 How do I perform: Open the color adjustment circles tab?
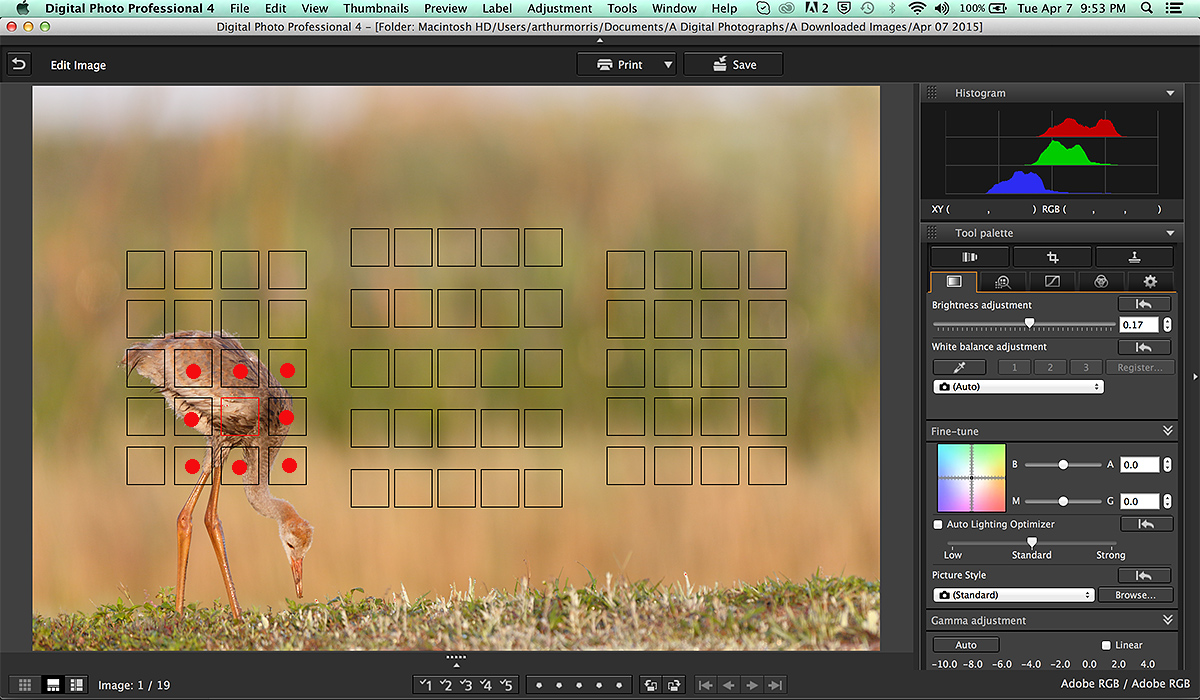(1101, 282)
